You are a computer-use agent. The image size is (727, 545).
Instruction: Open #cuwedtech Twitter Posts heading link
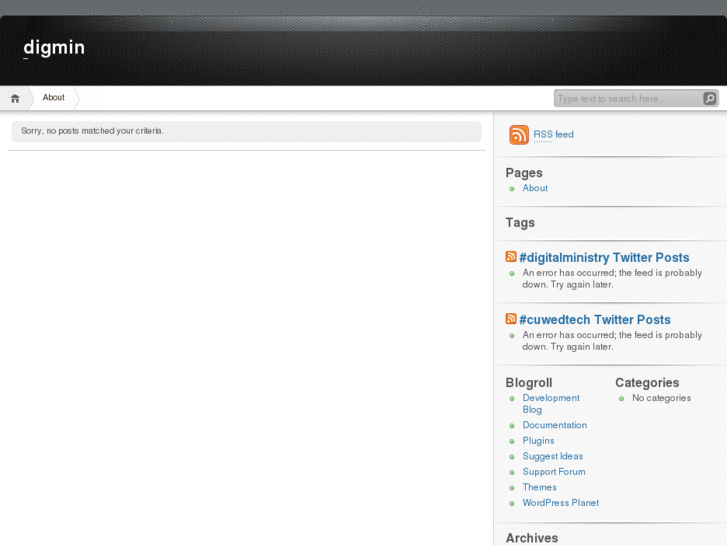pos(595,320)
